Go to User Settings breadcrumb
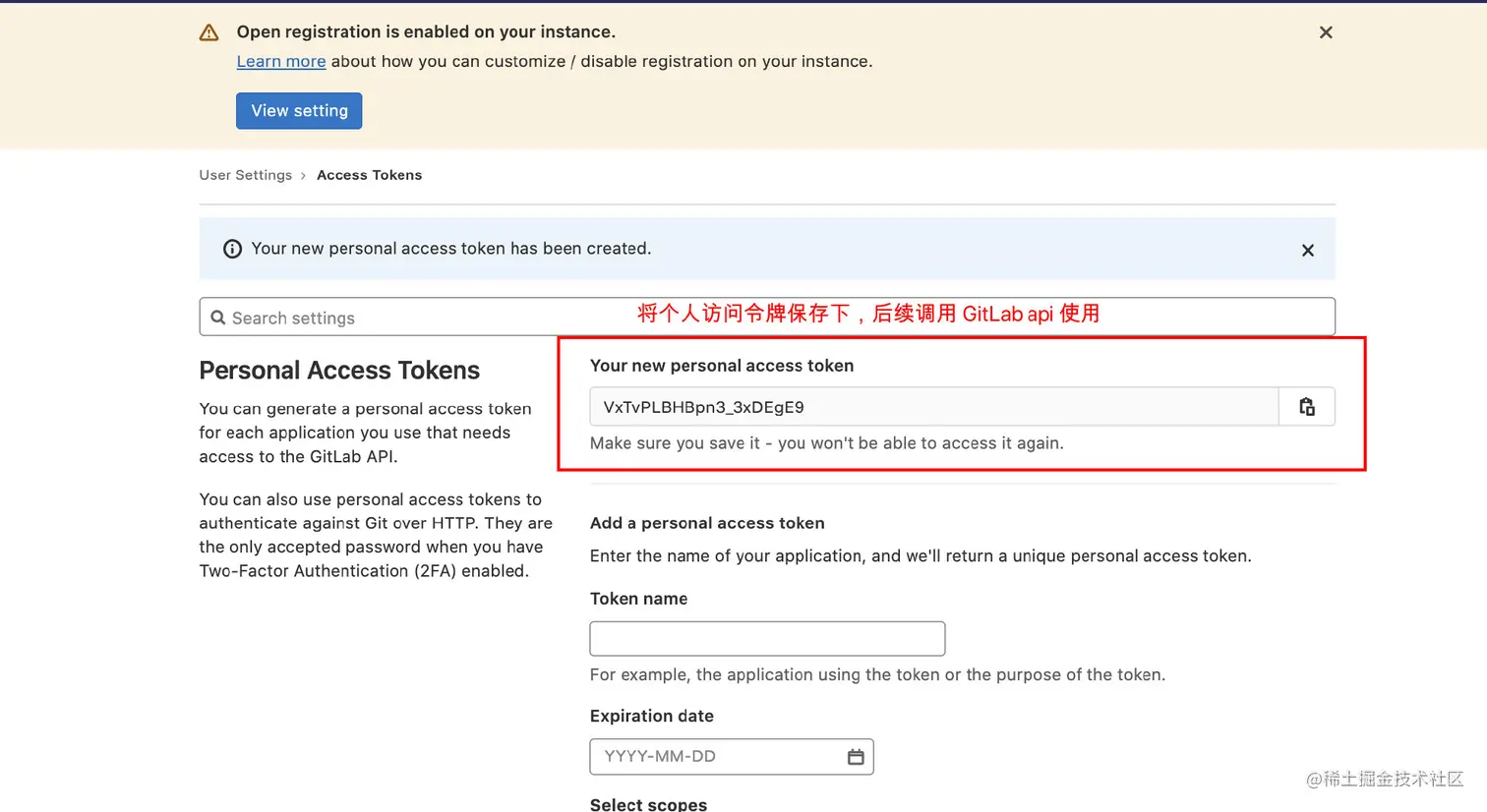 click(x=246, y=175)
